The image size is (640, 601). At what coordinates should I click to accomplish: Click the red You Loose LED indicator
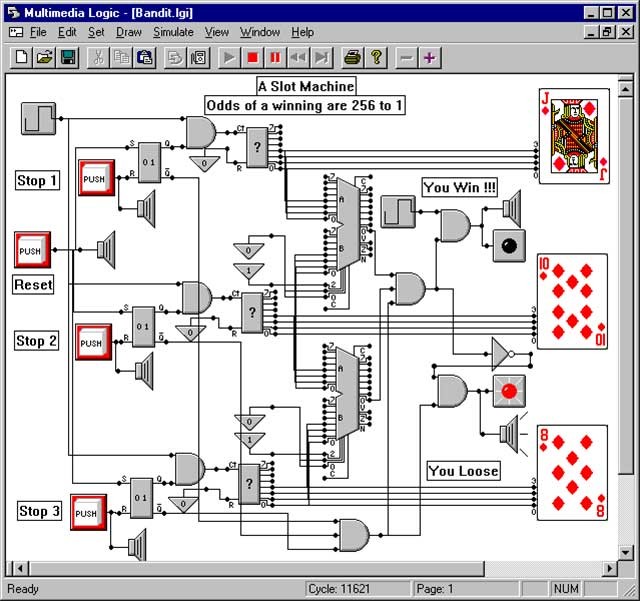point(508,391)
